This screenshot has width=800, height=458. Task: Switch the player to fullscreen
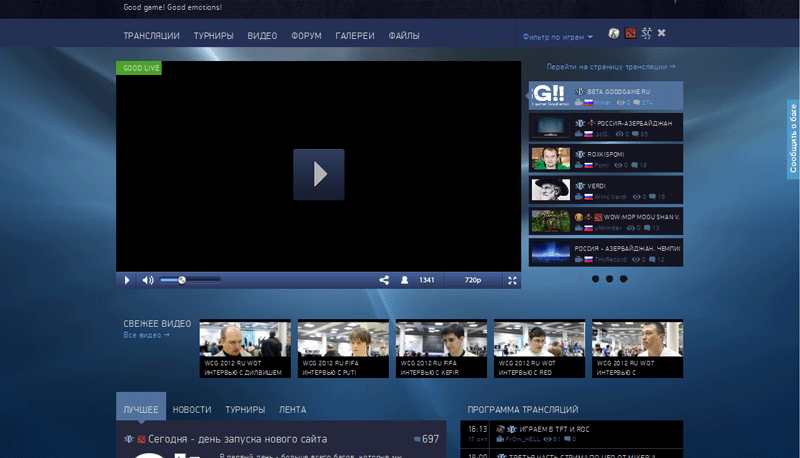tap(512, 280)
